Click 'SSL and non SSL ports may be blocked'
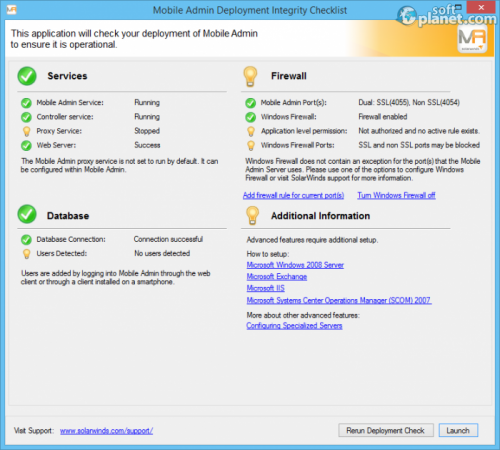 pos(419,145)
